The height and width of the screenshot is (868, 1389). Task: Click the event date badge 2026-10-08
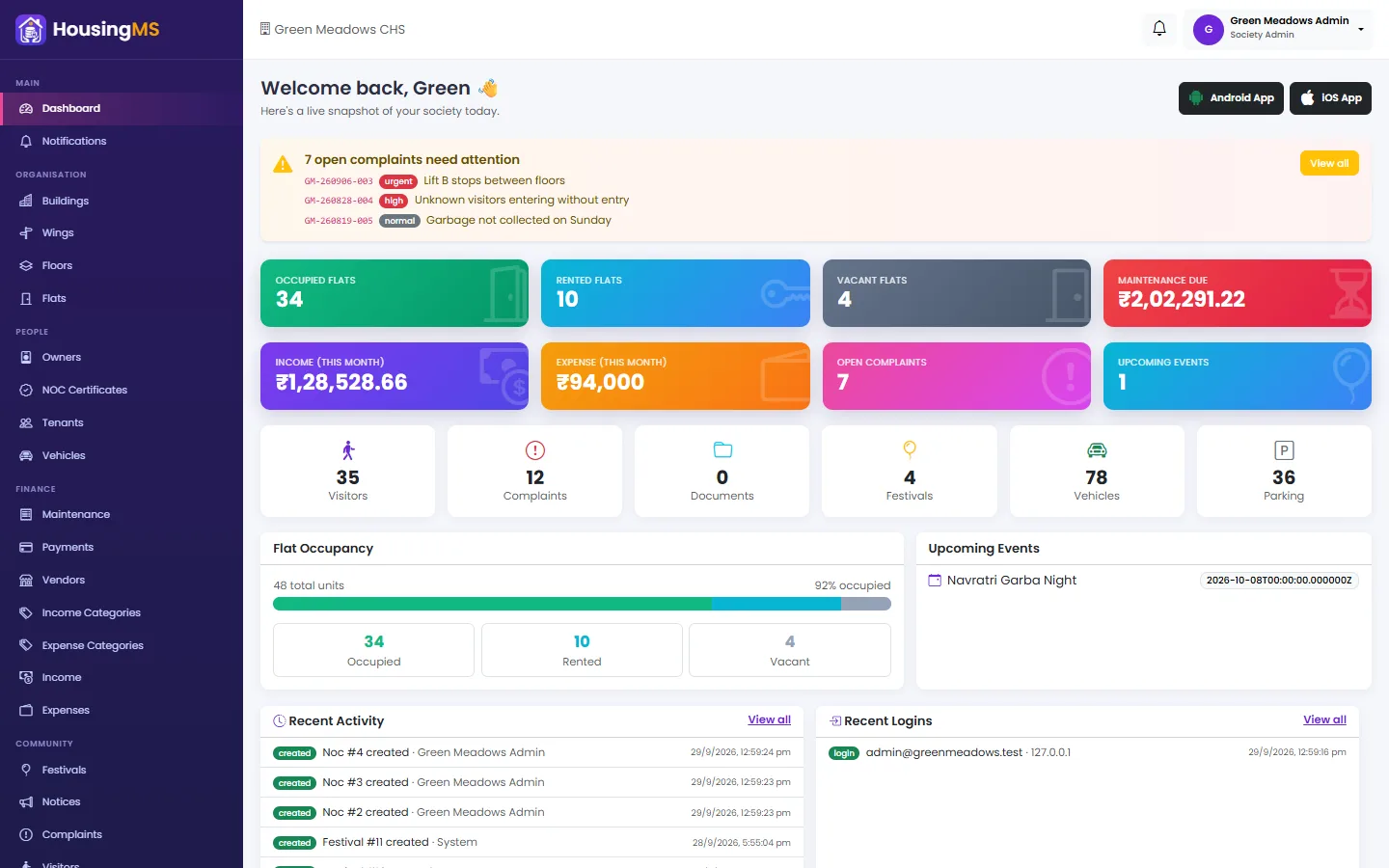click(x=1279, y=581)
